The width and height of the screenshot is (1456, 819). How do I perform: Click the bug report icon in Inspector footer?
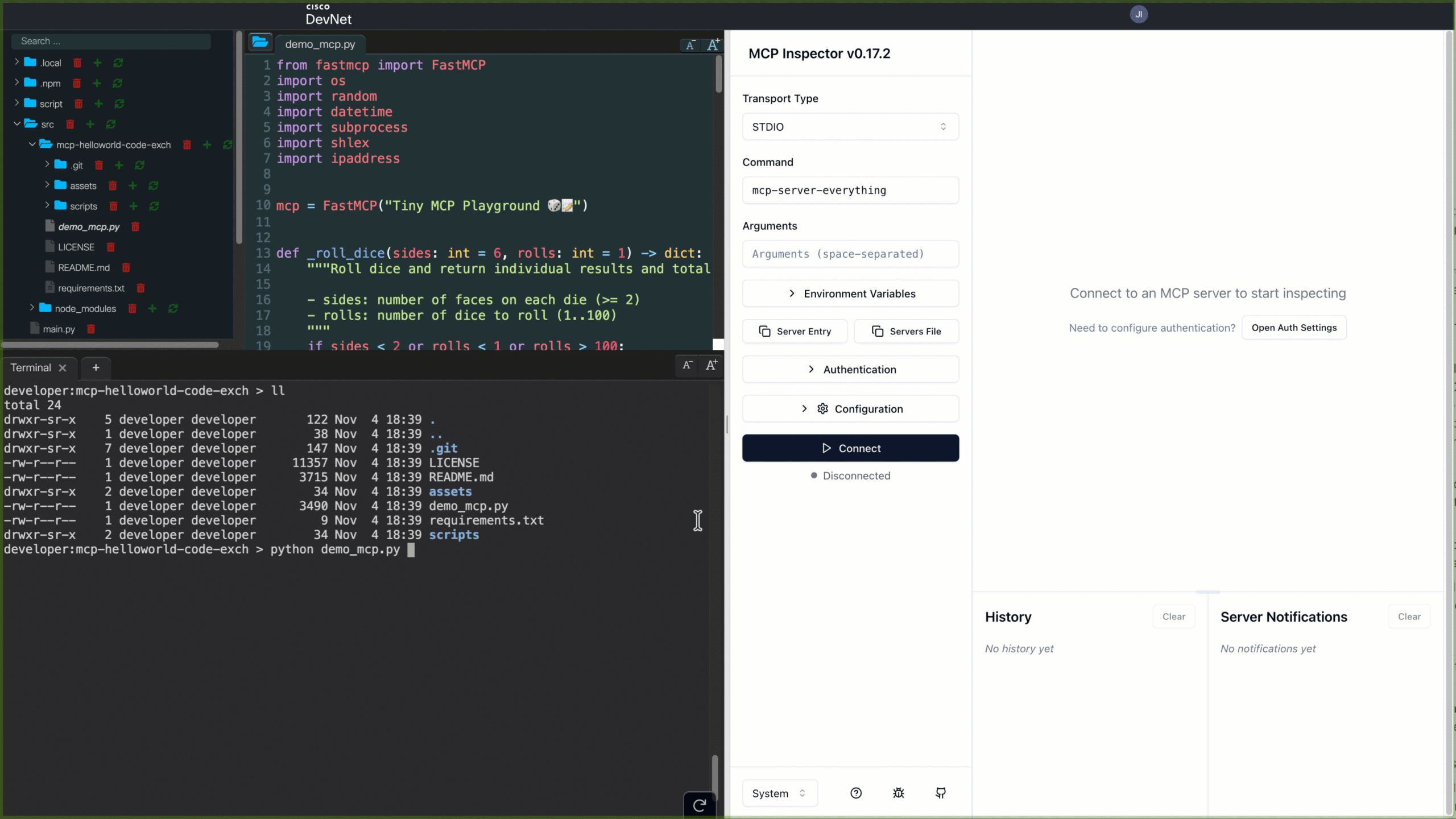898,792
